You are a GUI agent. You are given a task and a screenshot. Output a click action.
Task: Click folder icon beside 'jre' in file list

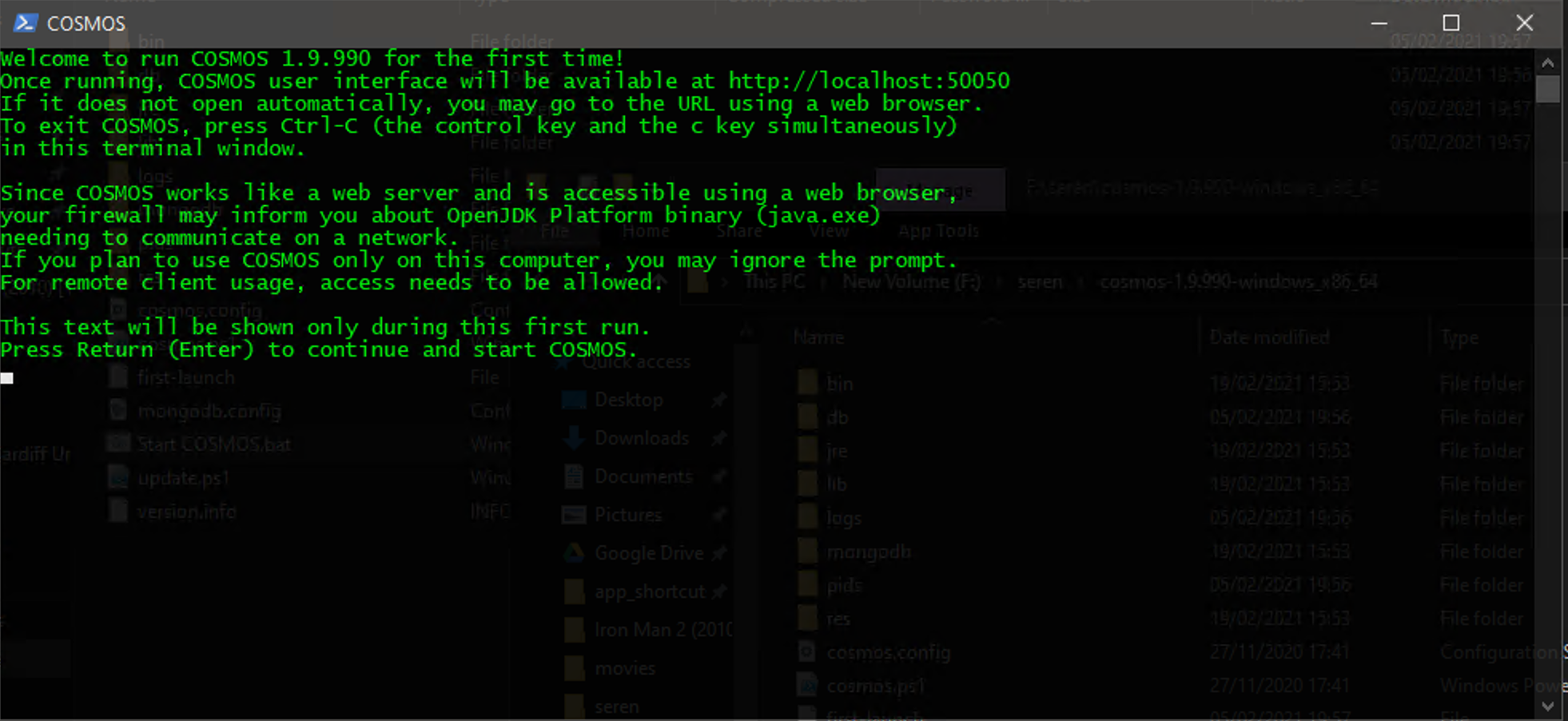click(x=808, y=451)
